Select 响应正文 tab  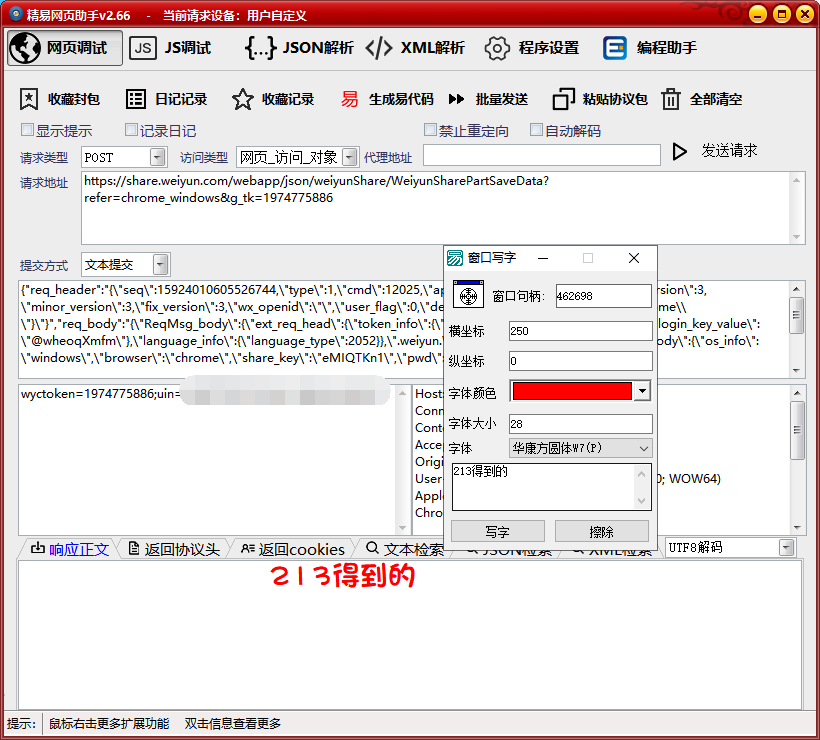coord(70,549)
